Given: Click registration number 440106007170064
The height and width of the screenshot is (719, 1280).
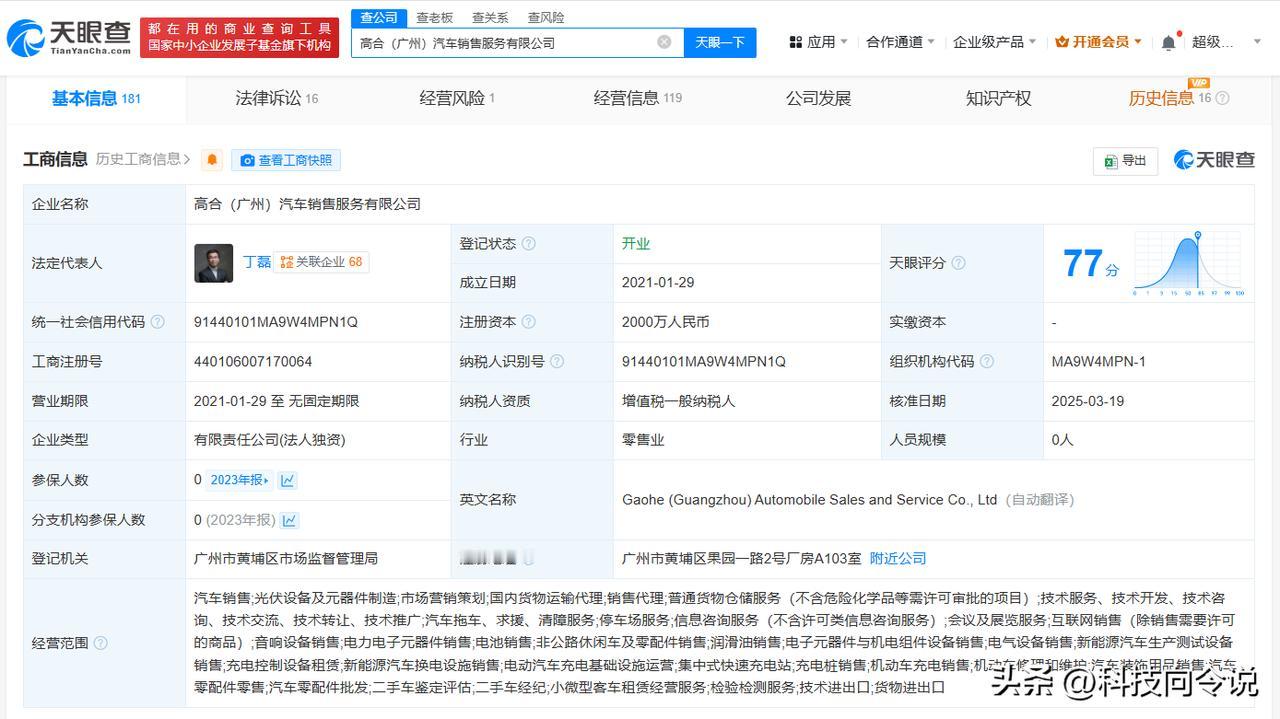Looking at the screenshot, I should click(253, 361).
